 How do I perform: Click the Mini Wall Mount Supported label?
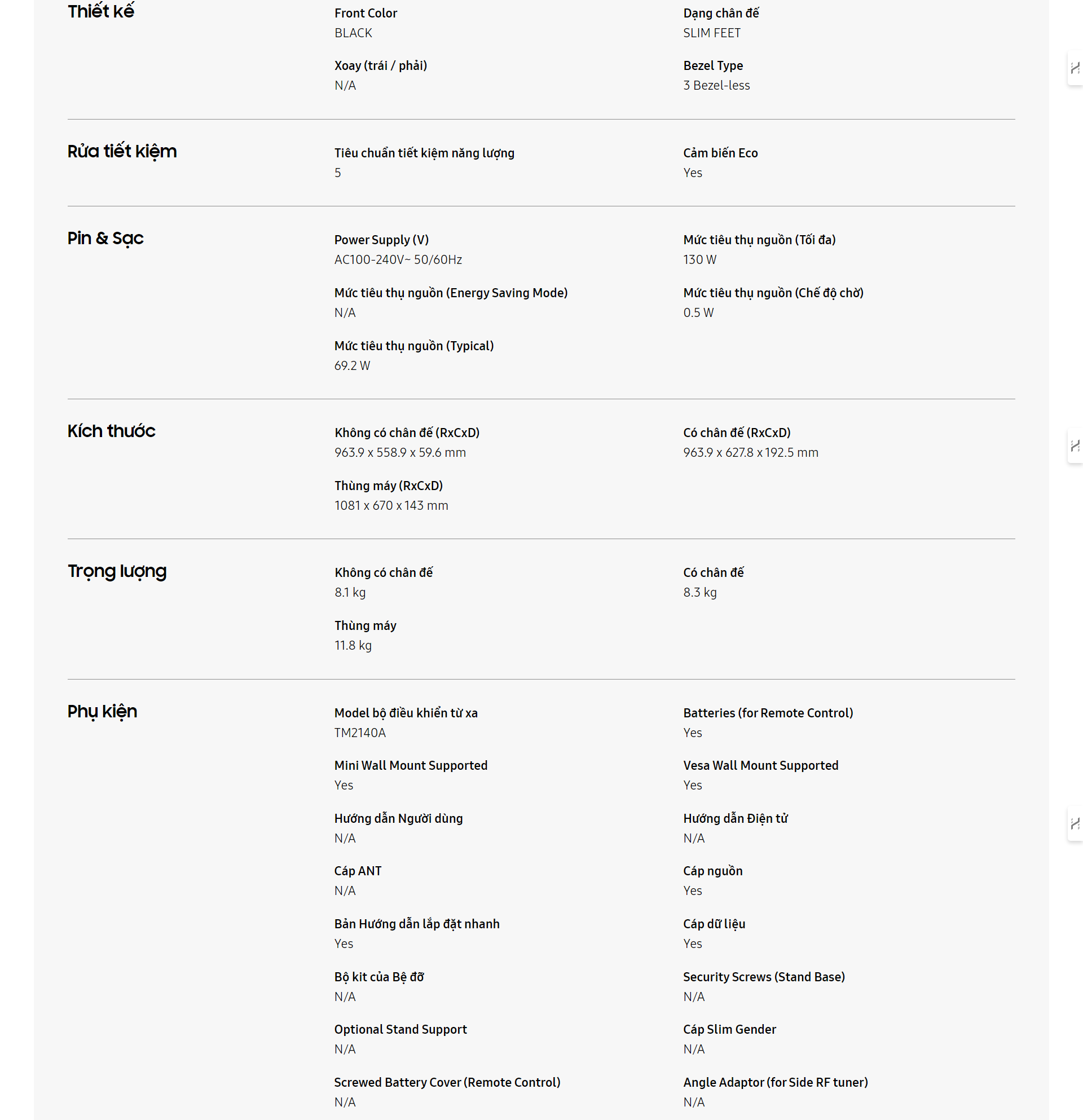[410, 766]
